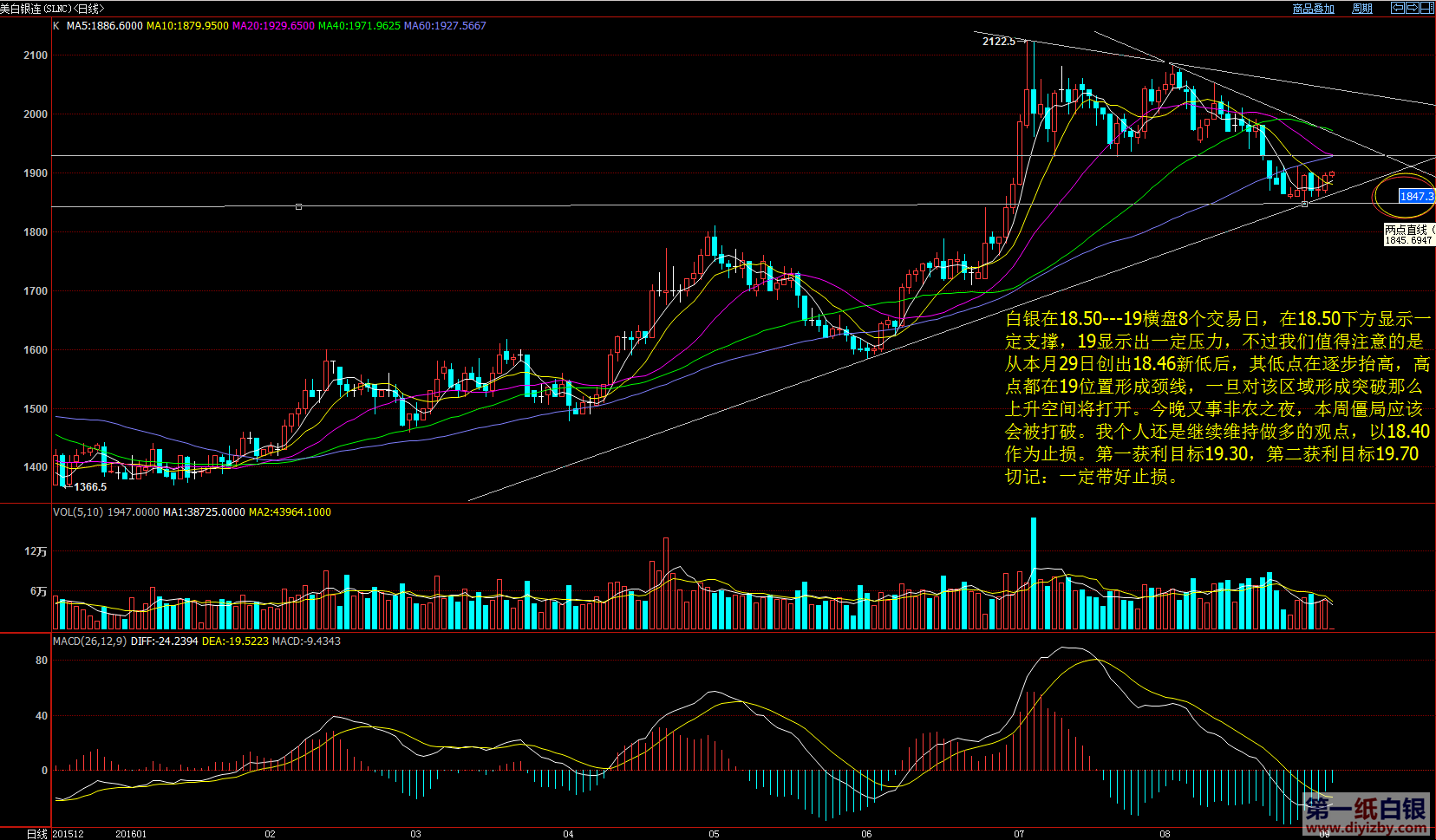Image resolution: width=1436 pixels, height=840 pixels.
Task: Toggle the split-panel layout icon
Action: tap(1426, 8)
